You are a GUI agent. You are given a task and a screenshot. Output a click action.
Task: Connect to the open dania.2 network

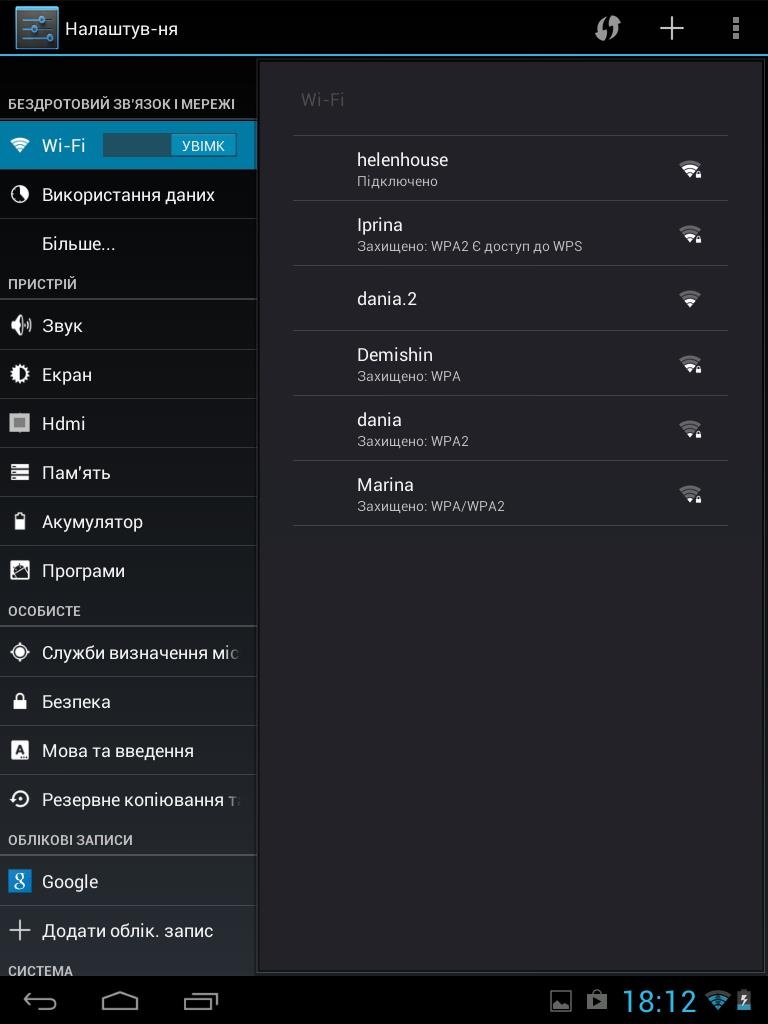click(x=510, y=299)
